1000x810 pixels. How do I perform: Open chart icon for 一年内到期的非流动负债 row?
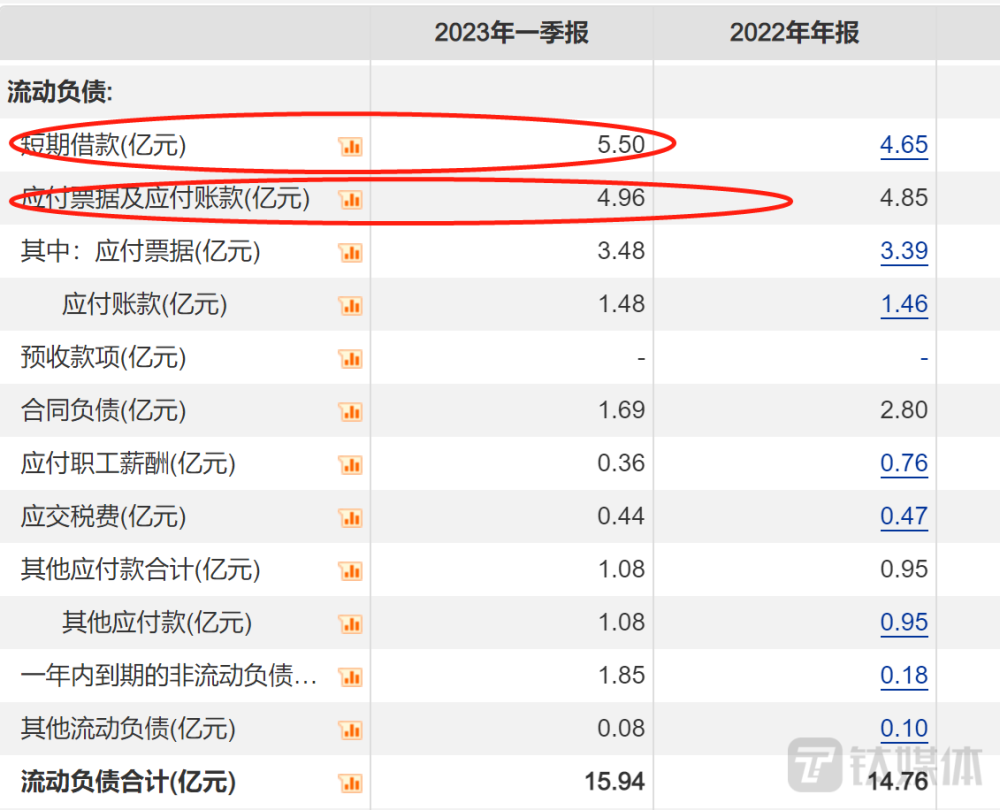(351, 676)
